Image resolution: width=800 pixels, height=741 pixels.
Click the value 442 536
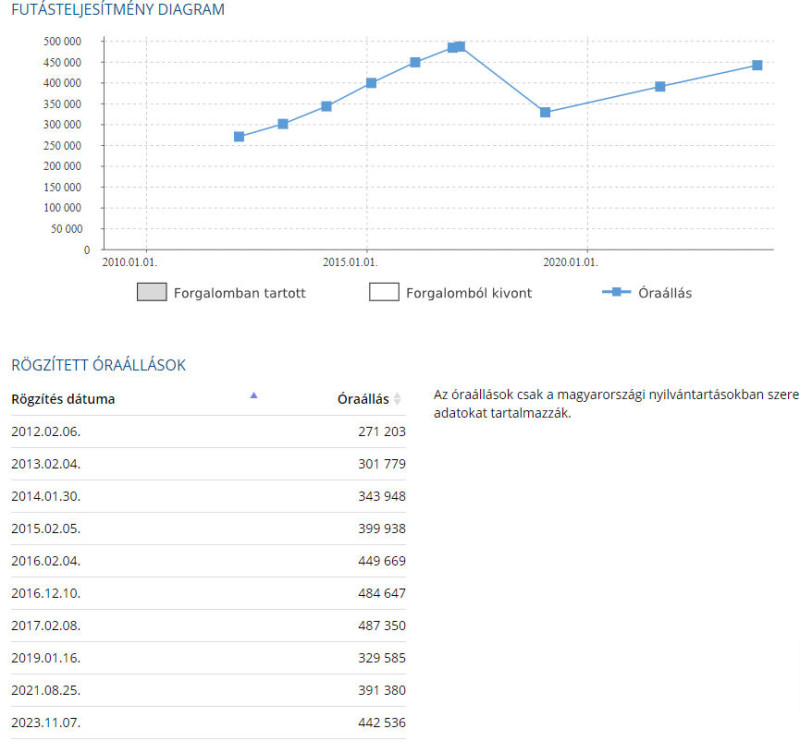[x=382, y=723]
